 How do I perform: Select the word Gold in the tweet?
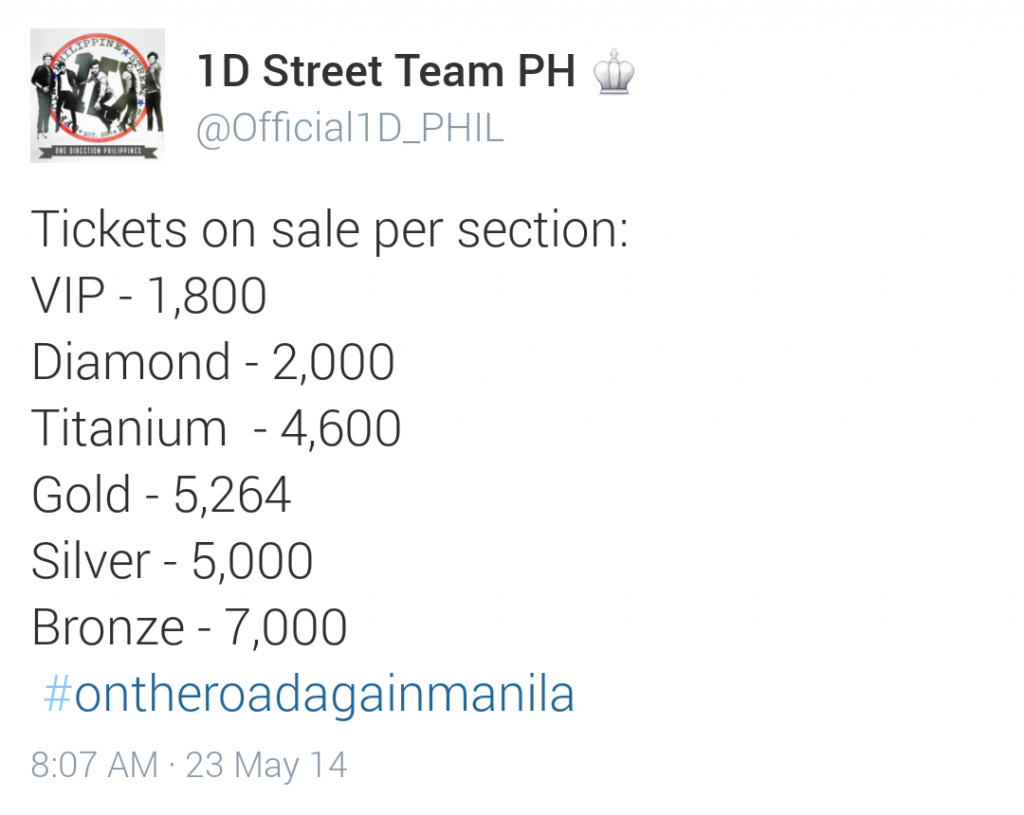point(81,494)
